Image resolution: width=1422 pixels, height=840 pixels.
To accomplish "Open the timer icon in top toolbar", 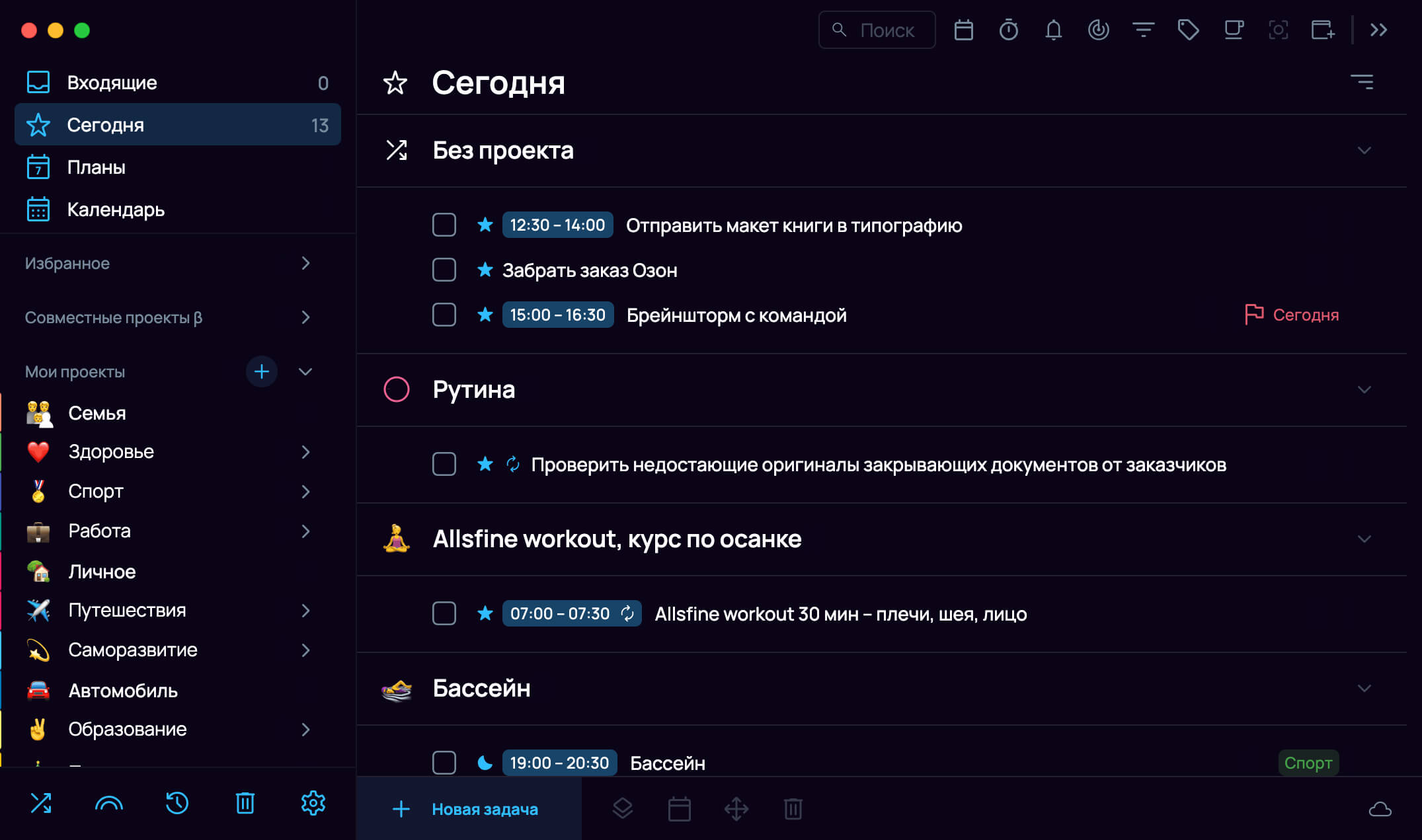I will point(1008,30).
